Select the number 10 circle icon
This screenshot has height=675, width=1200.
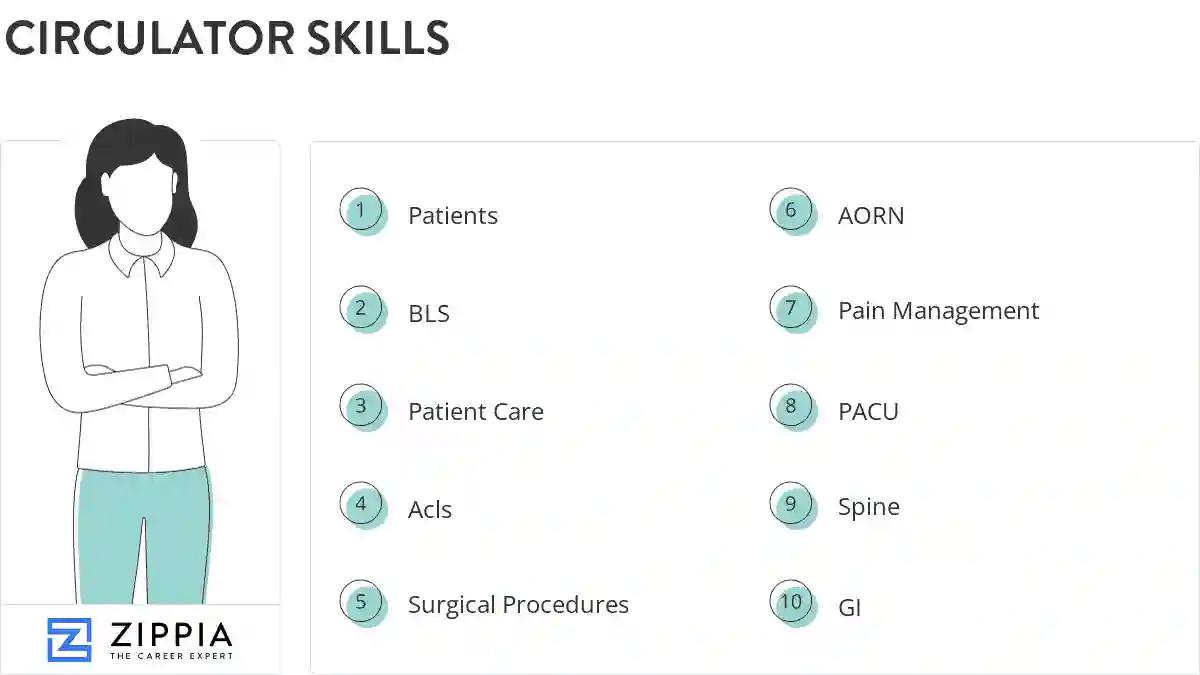(x=791, y=602)
